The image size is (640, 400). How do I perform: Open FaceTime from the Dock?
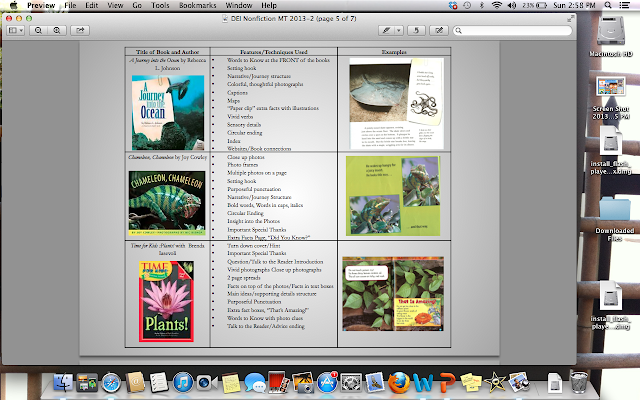click(x=207, y=383)
